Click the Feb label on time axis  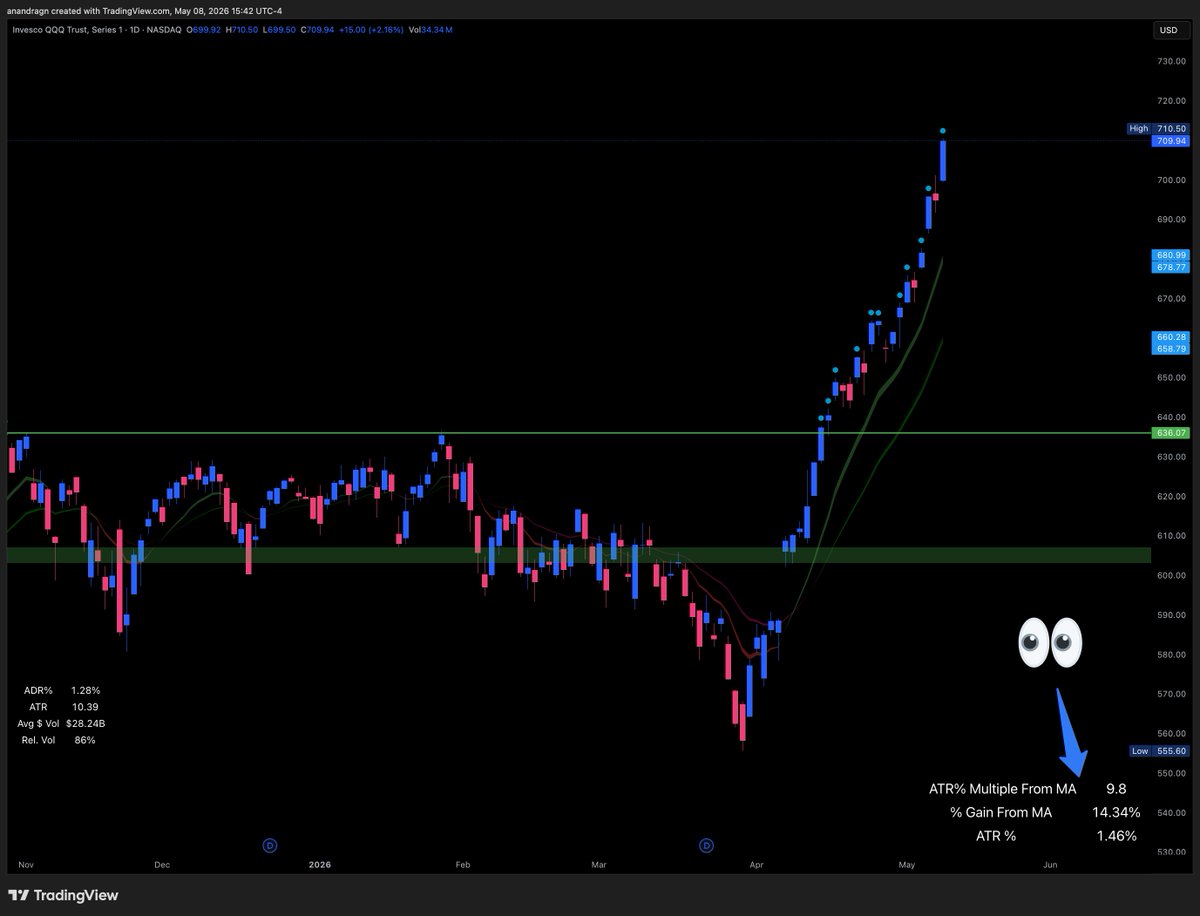tap(462, 863)
